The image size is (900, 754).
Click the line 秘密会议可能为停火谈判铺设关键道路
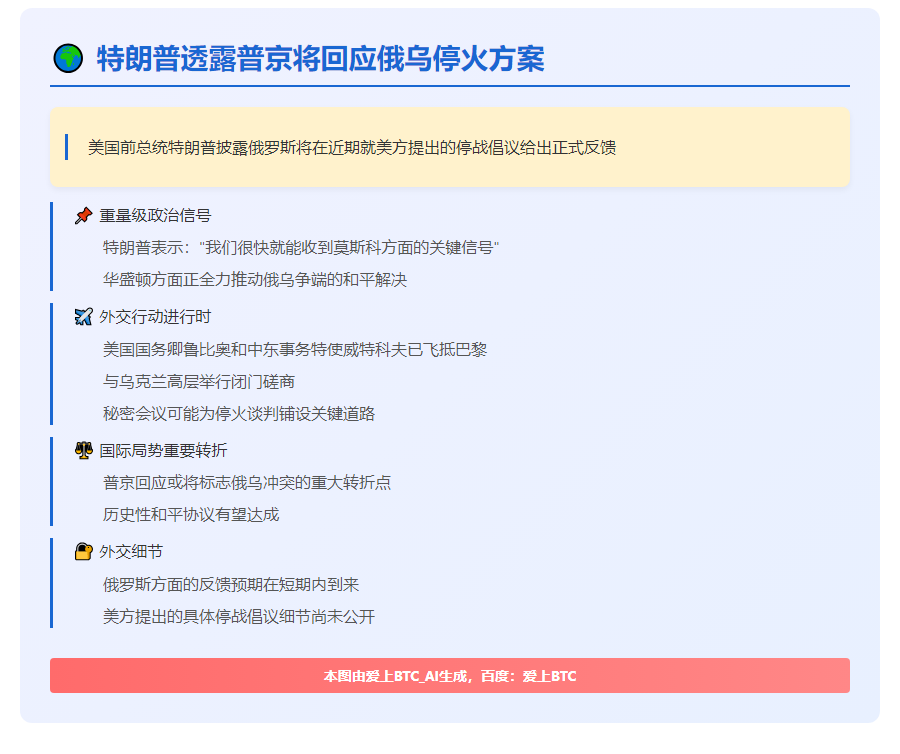tap(239, 414)
